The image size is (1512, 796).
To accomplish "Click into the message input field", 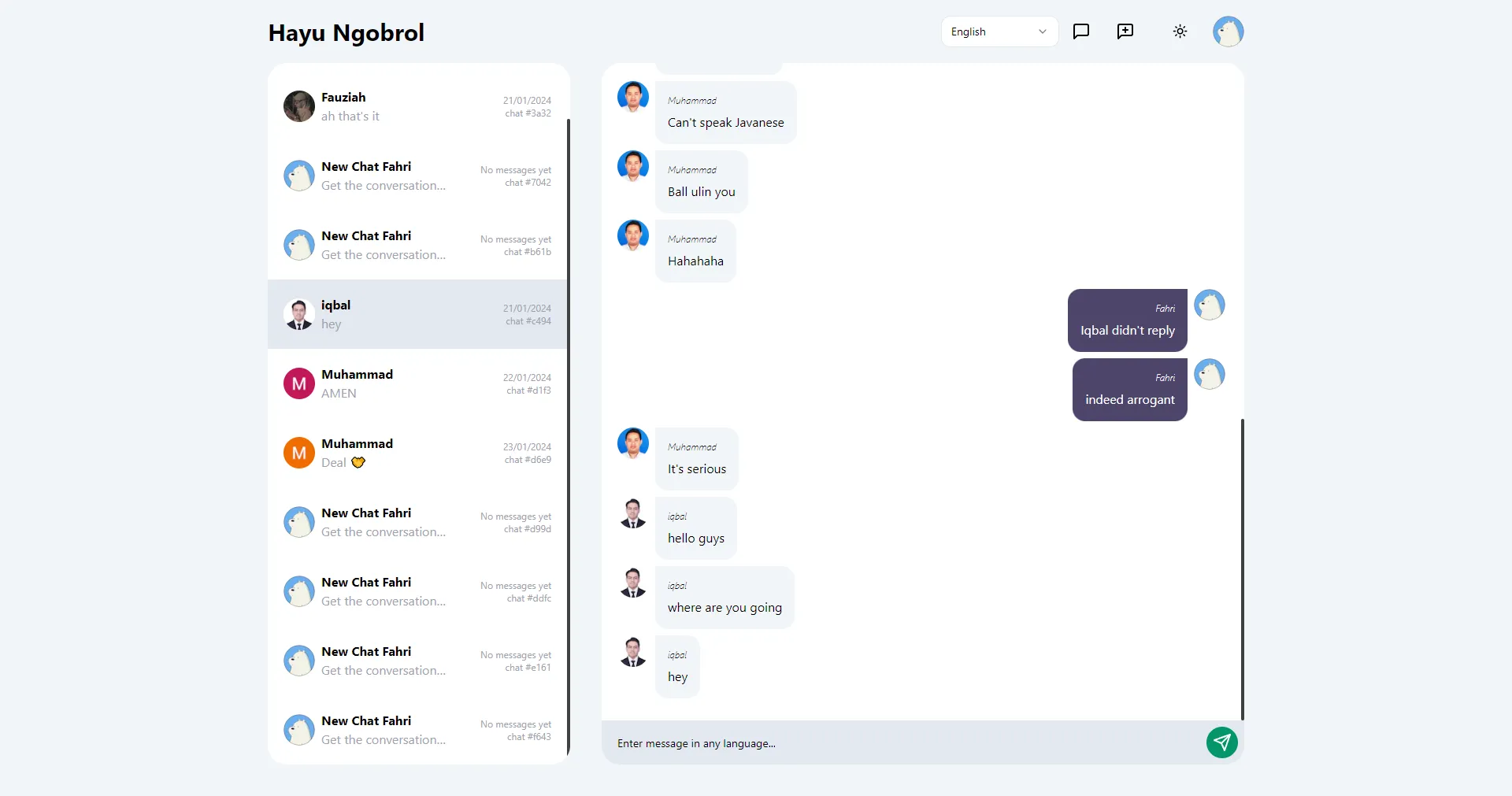I will (898, 743).
